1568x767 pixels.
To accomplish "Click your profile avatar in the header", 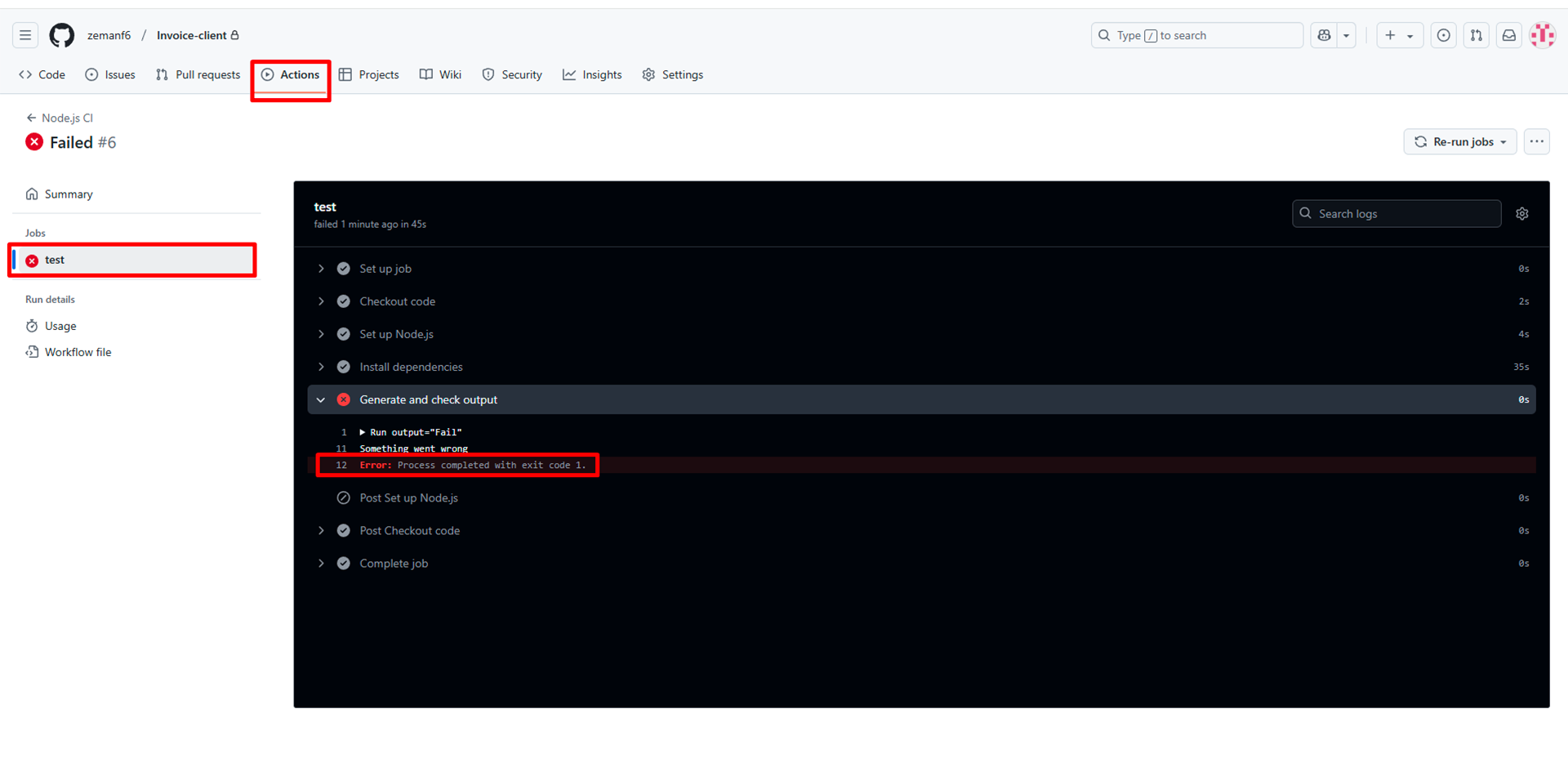I will click(1542, 35).
